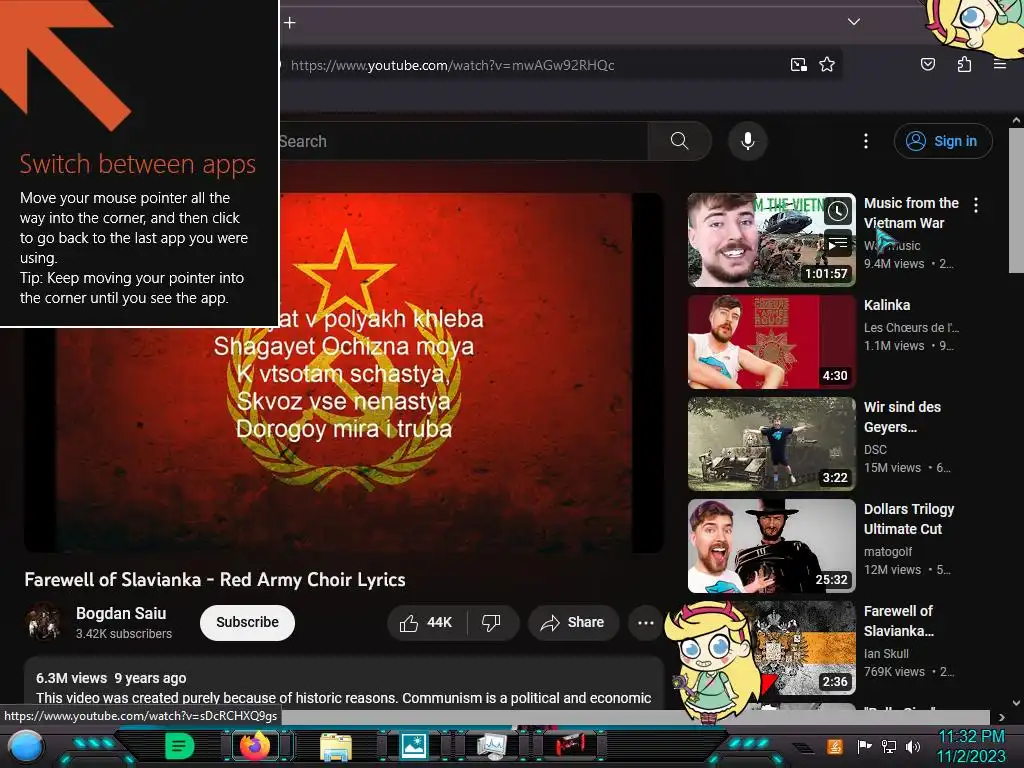Open the Kalinka video thumbnail
This screenshot has height=768, width=1024.
pos(771,342)
